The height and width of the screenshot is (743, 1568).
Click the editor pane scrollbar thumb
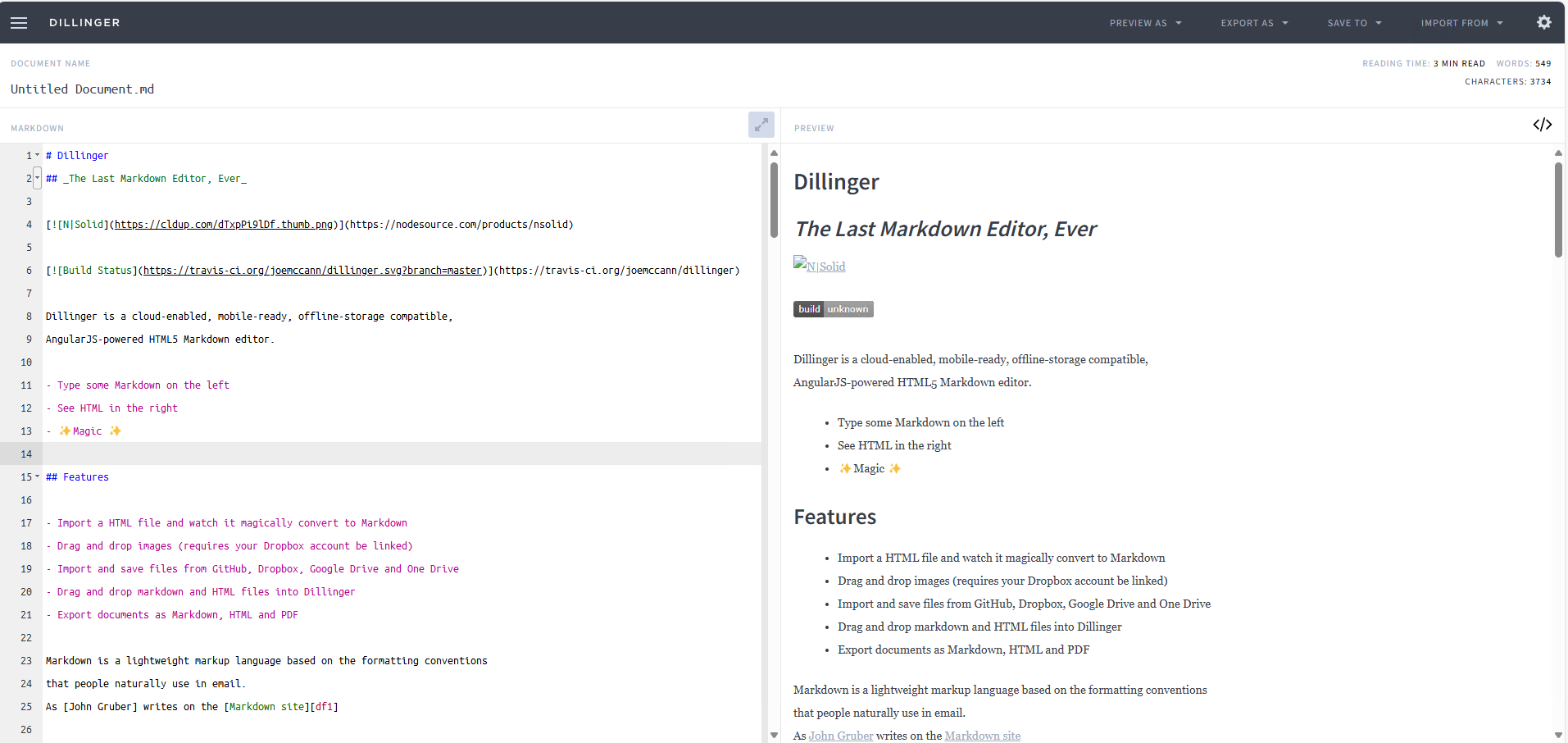(x=774, y=200)
